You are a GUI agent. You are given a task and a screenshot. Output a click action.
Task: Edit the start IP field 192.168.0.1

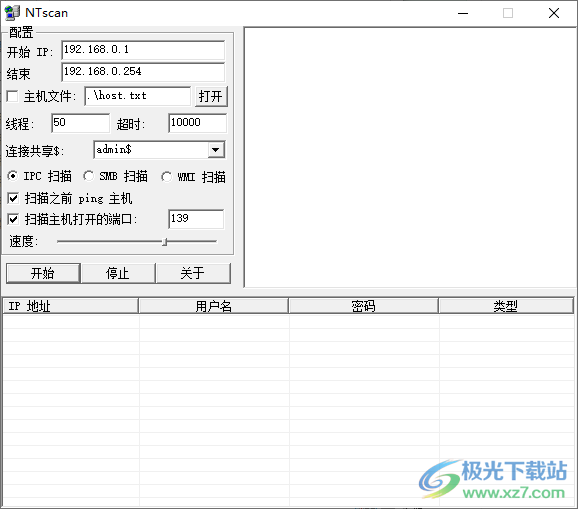tap(143, 50)
